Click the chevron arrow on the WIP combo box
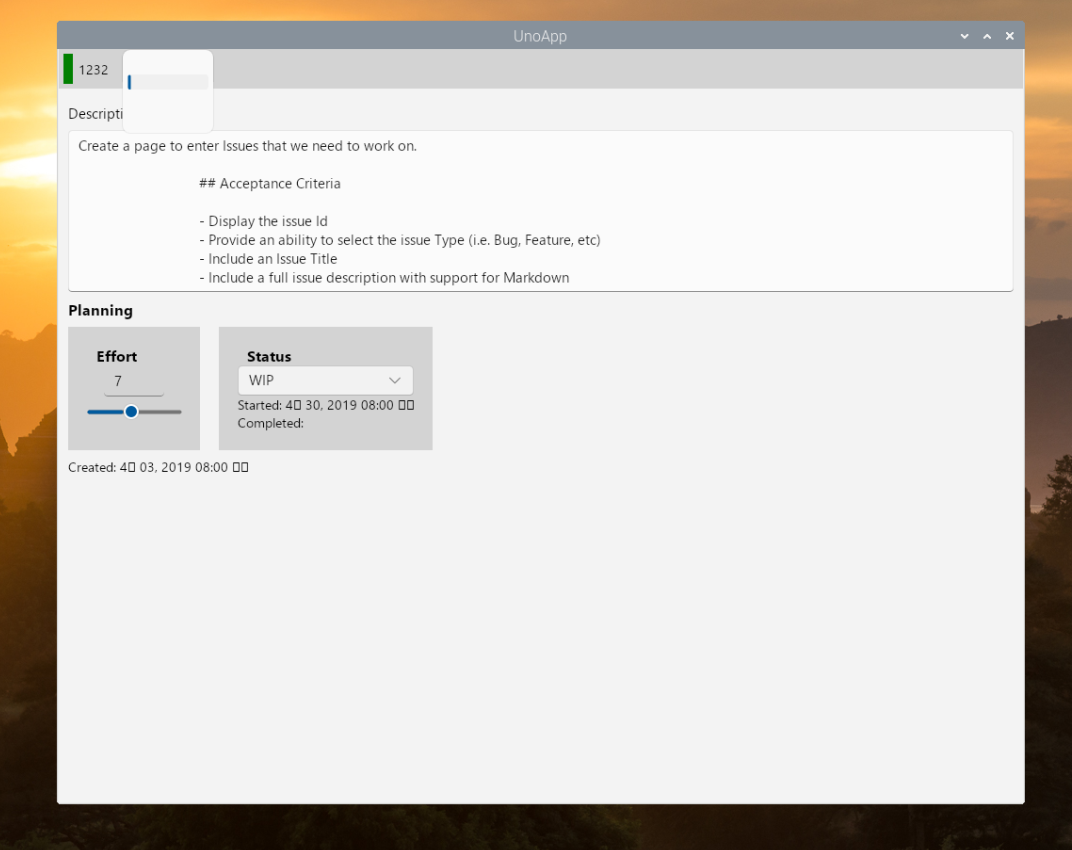The height and width of the screenshot is (850, 1072). (x=395, y=380)
